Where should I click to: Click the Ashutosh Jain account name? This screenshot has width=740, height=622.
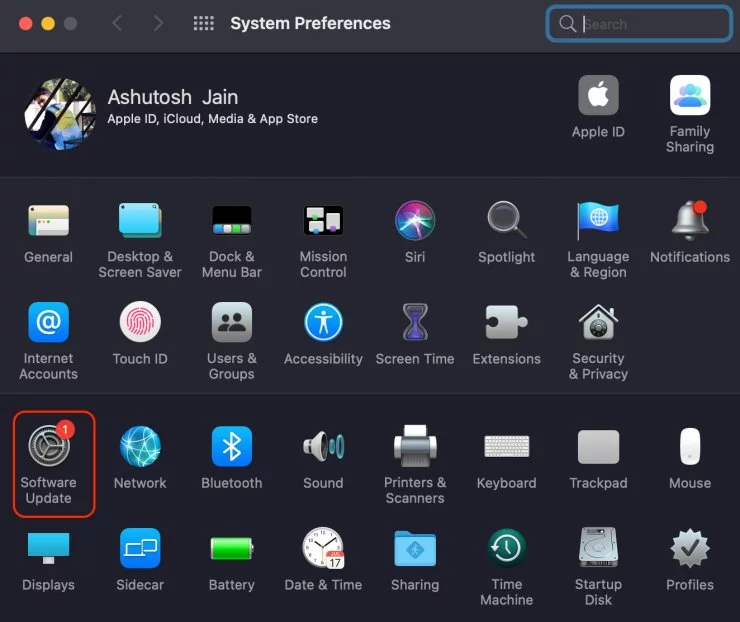[x=173, y=97]
